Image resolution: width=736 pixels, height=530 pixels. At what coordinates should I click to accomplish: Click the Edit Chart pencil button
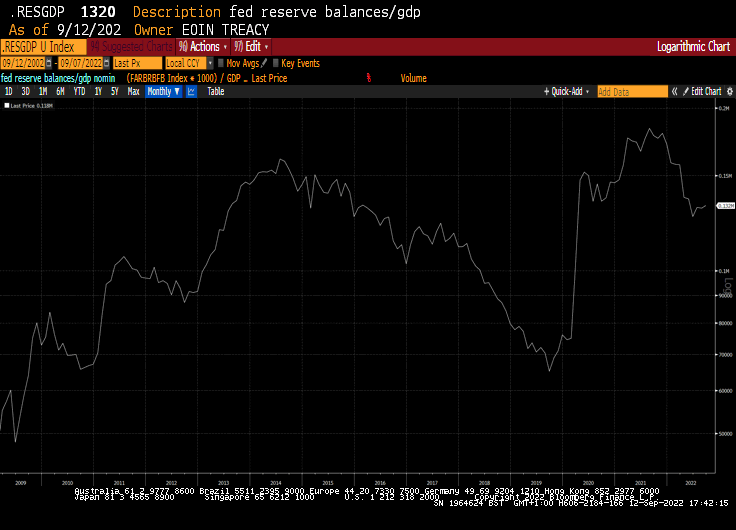pyautogui.click(x=702, y=92)
